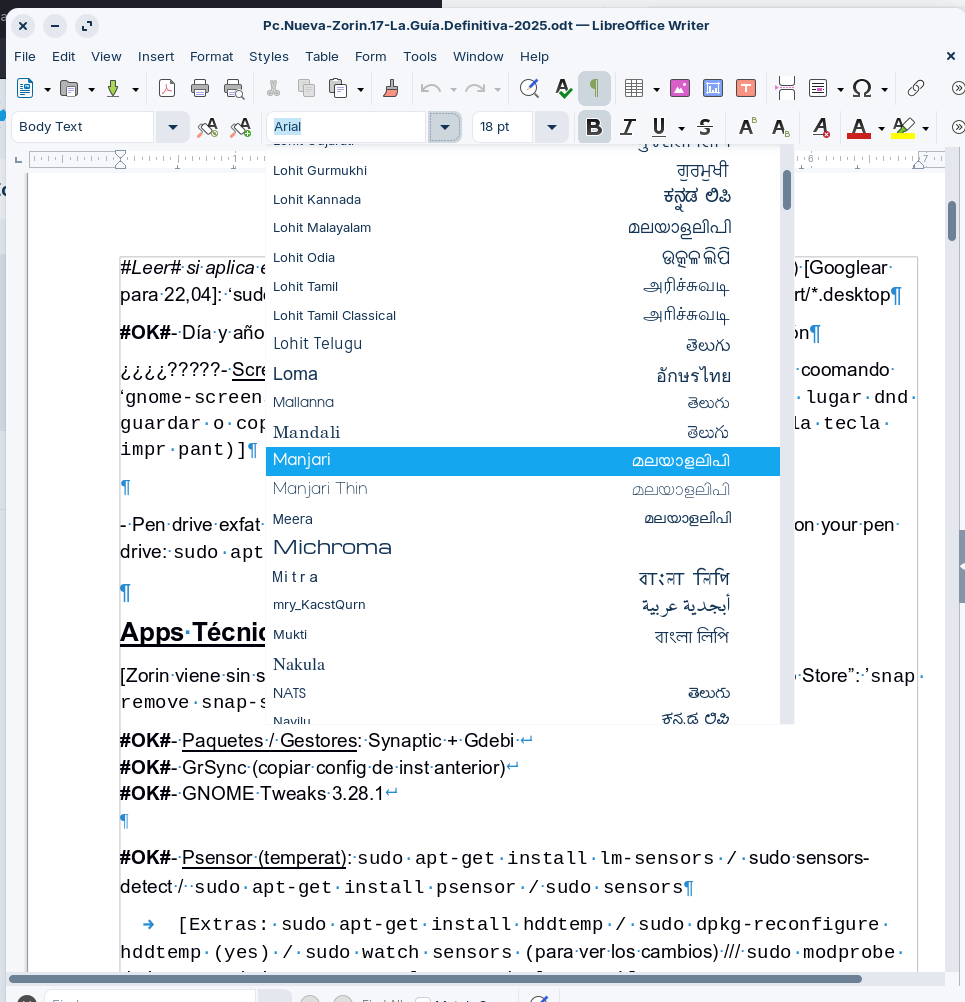This screenshot has height=1002, width=965.
Task: Click the font name input field
Action: coord(346,127)
